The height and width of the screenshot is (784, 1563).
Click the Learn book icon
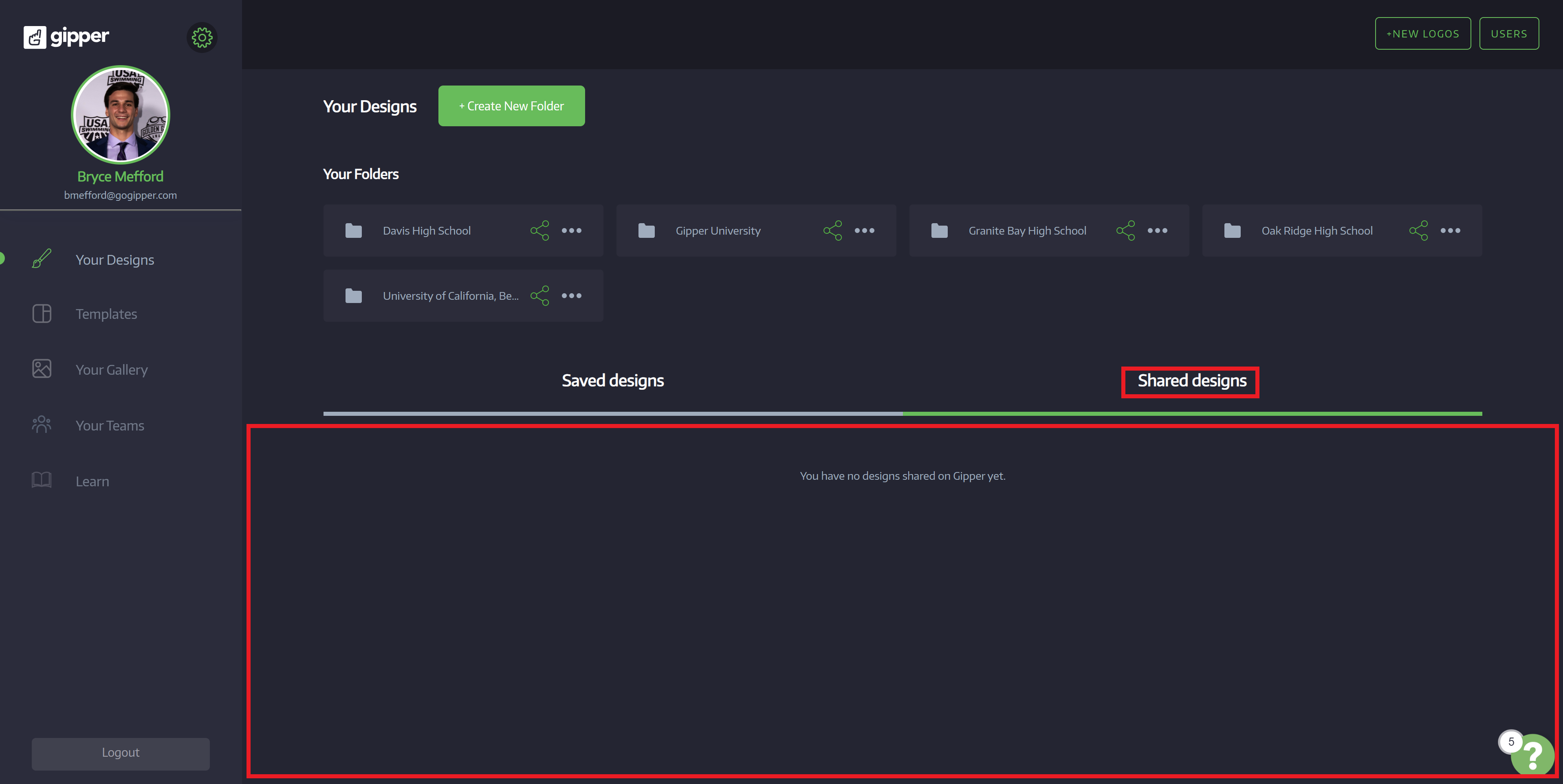pyautogui.click(x=41, y=480)
